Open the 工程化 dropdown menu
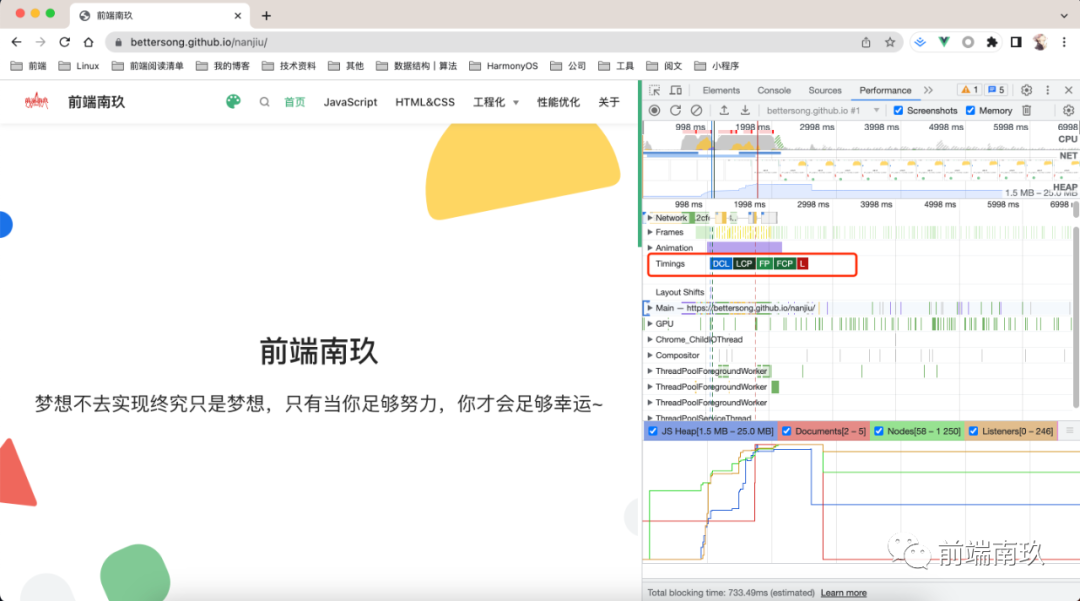 tap(495, 102)
